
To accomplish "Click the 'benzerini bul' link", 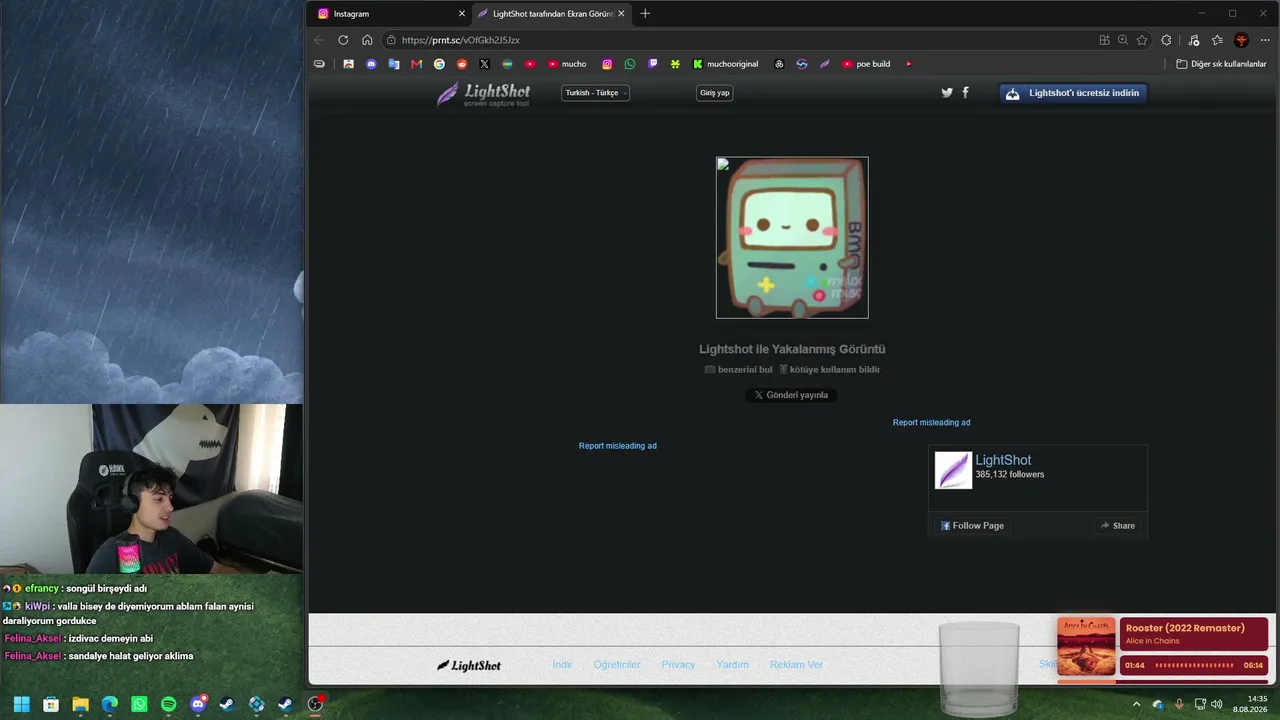I will pyautogui.click(x=739, y=370).
